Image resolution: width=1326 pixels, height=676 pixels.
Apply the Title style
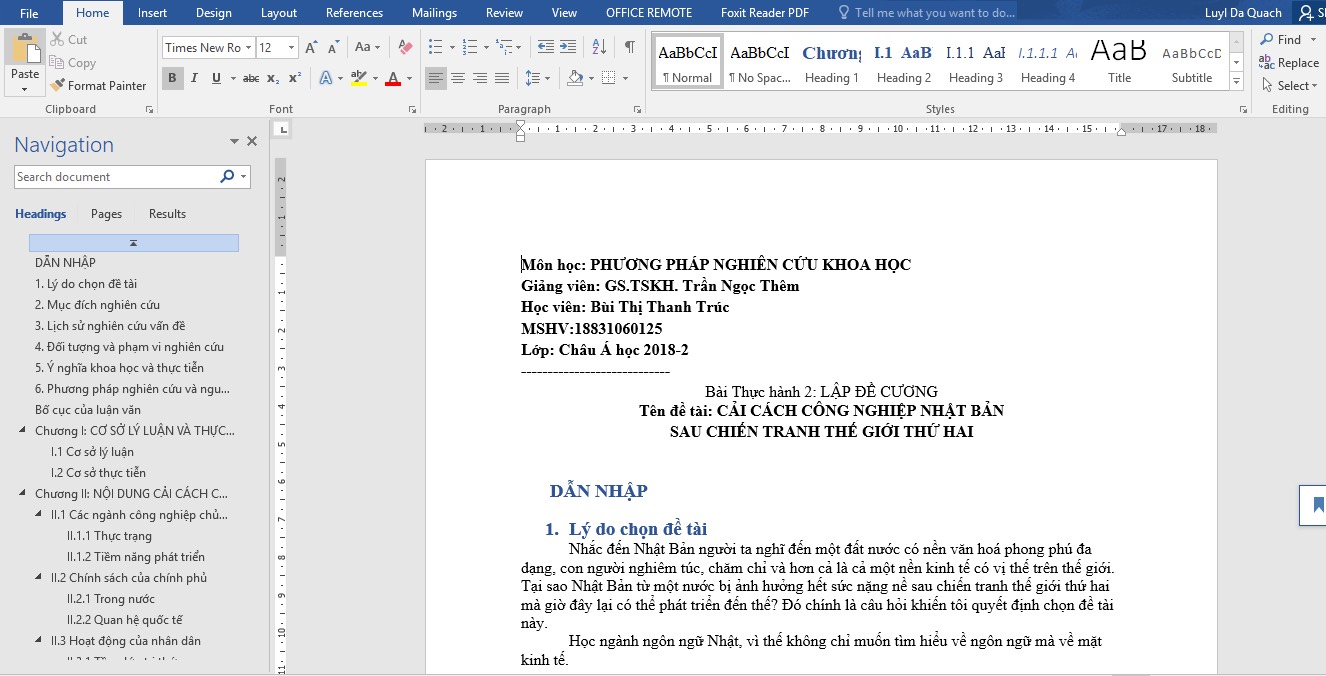[1119, 63]
